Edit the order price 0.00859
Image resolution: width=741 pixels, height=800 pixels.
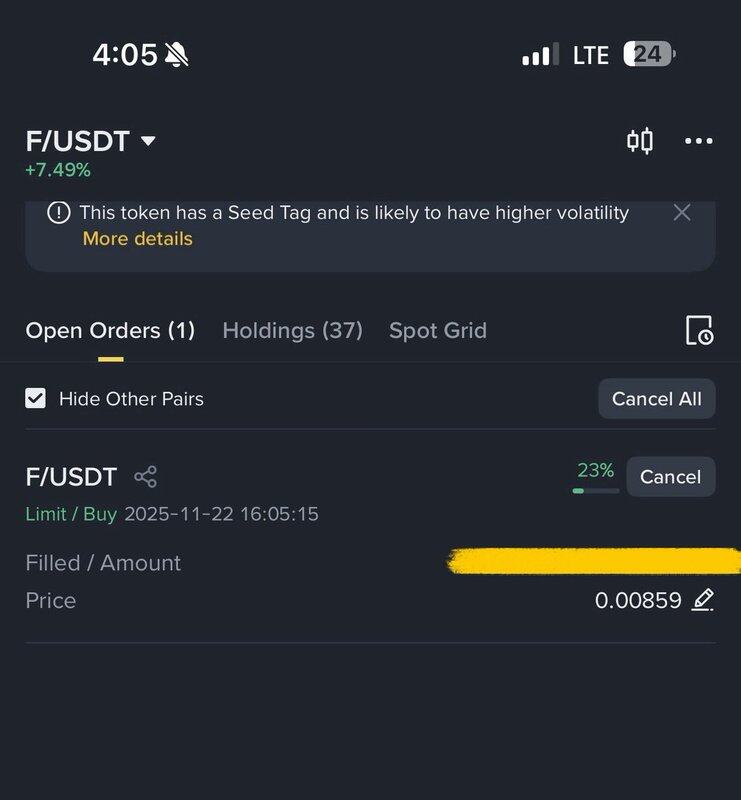pos(704,600)
